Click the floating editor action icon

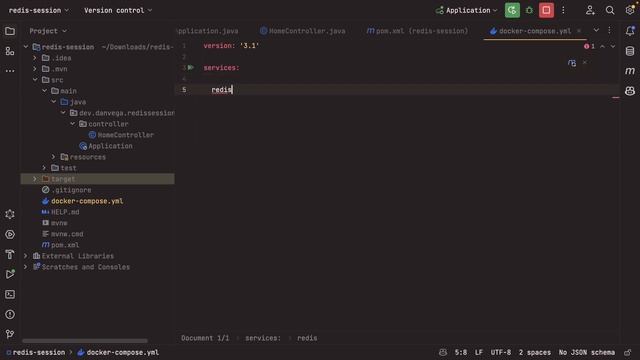(572, 63)
